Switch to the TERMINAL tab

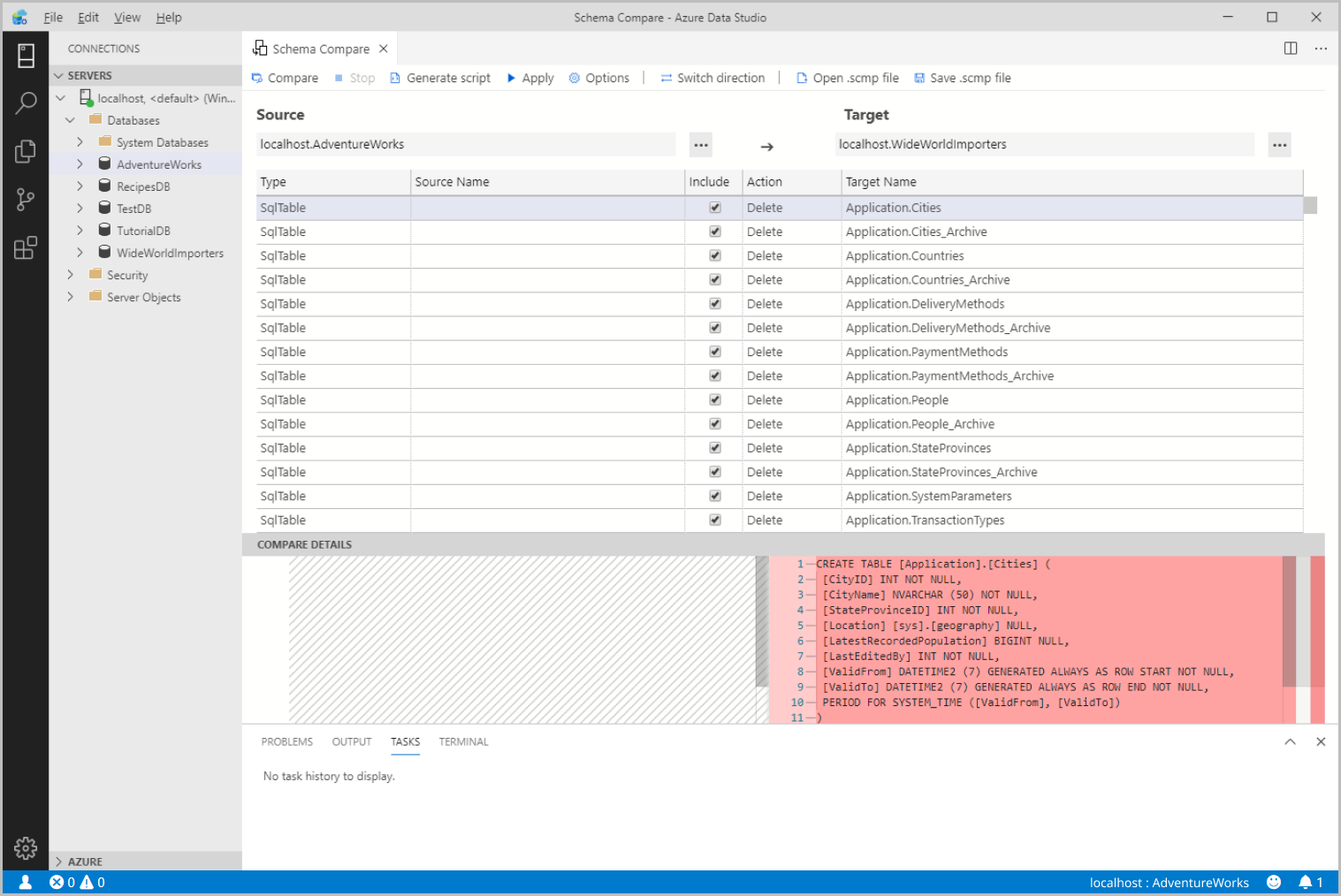[x=463, y=742]
